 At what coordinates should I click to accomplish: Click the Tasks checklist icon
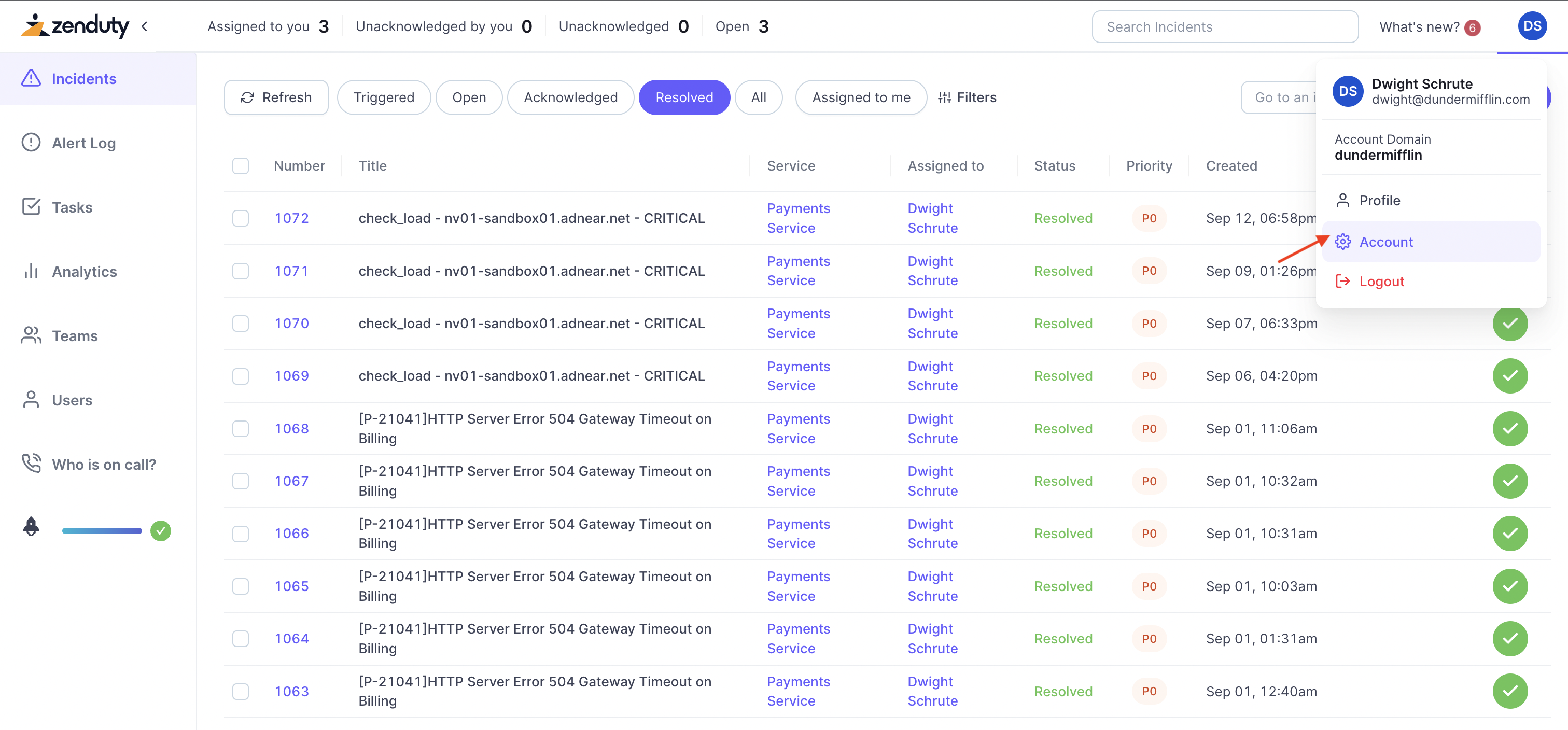click(31, 207)
